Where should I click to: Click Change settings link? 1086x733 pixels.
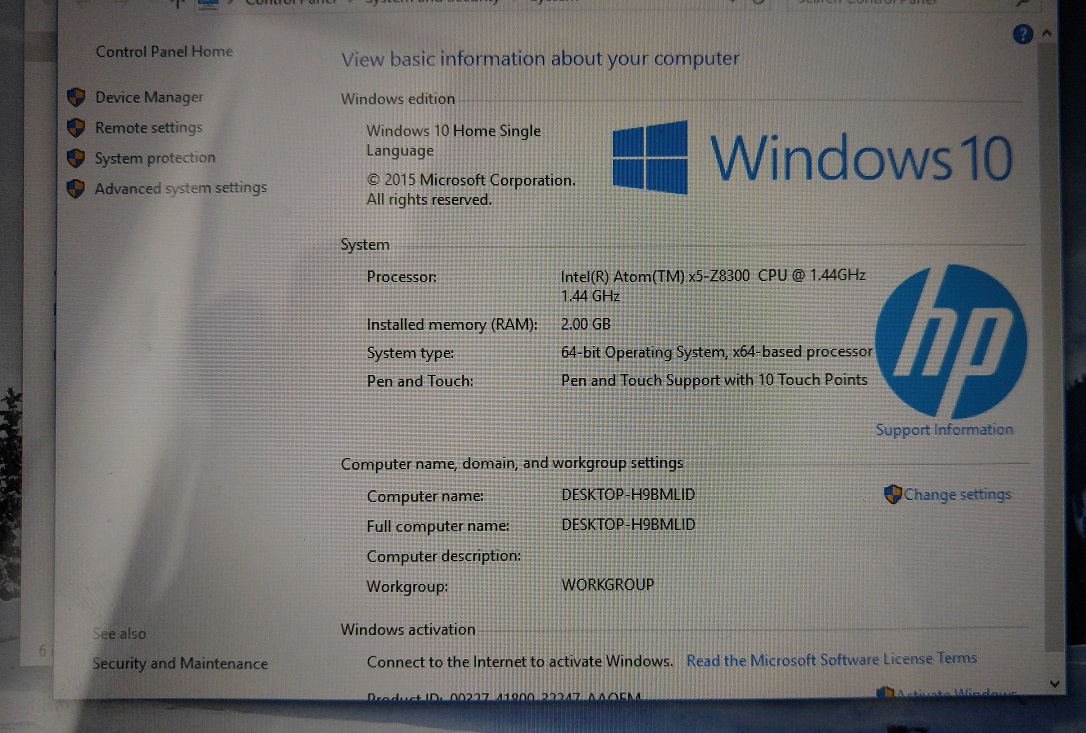(957, 494)
